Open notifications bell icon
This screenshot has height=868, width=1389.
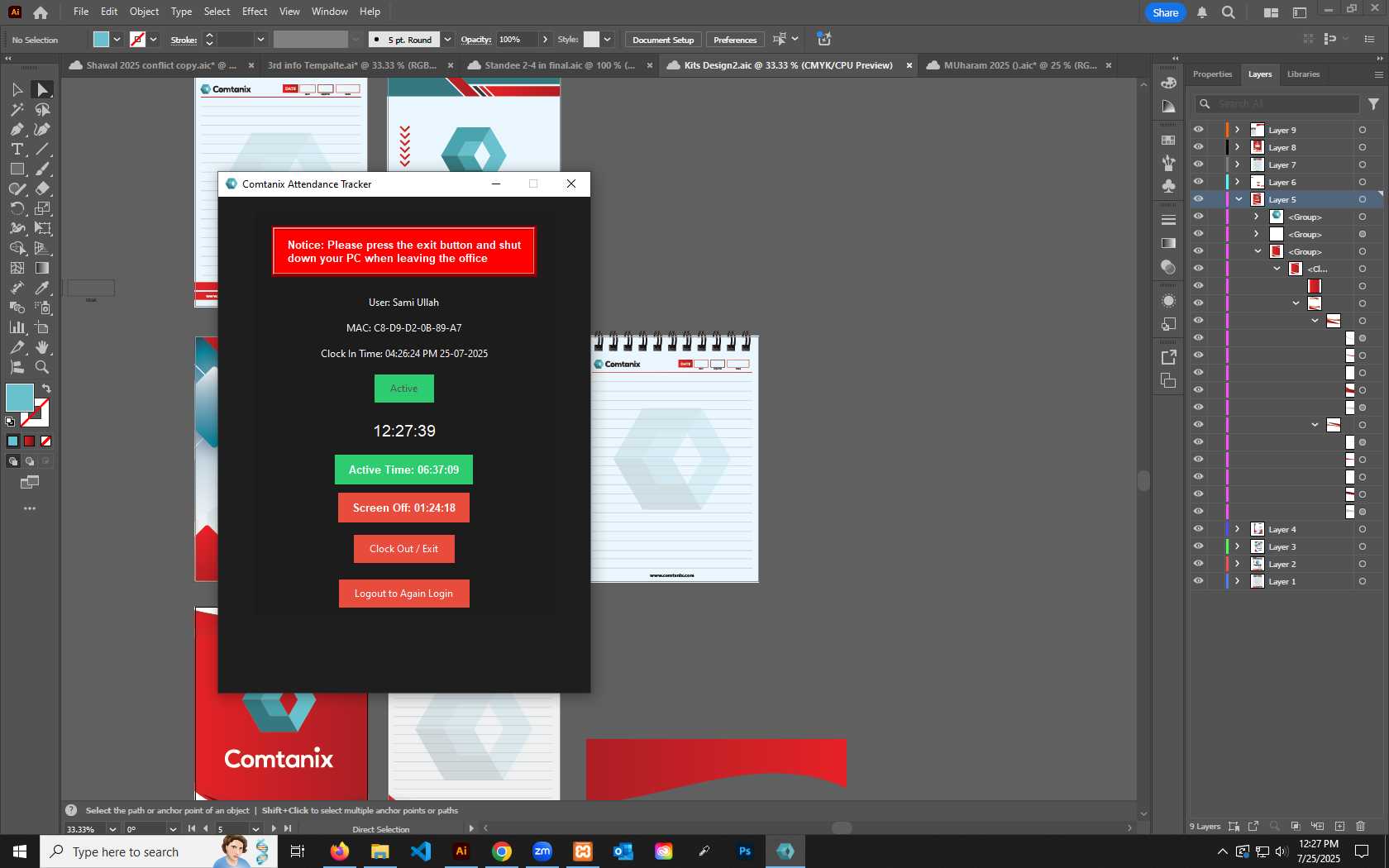(1202, 12)
